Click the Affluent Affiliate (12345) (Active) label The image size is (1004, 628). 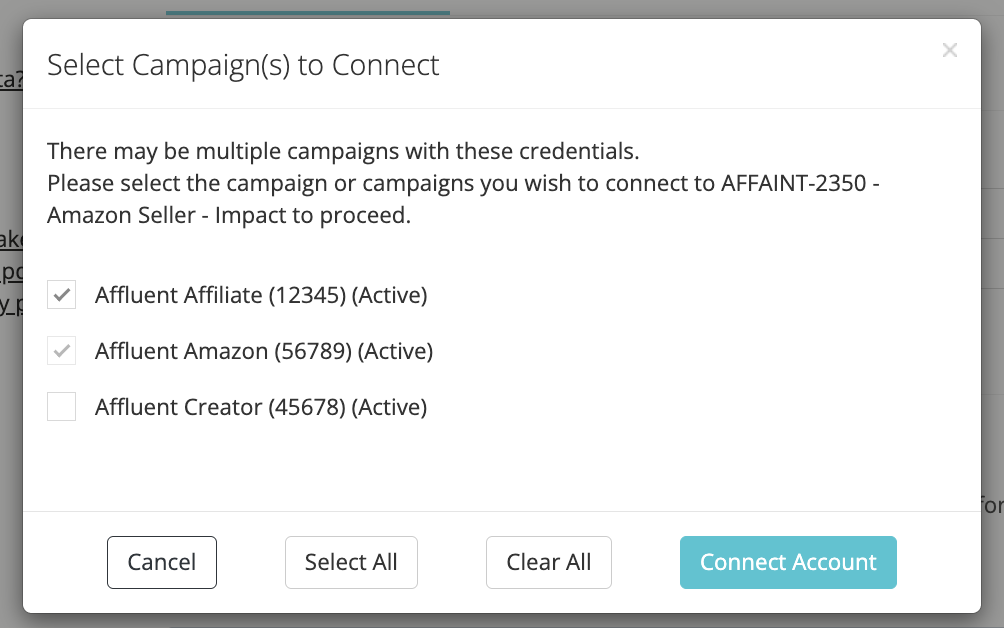point(261,295)
